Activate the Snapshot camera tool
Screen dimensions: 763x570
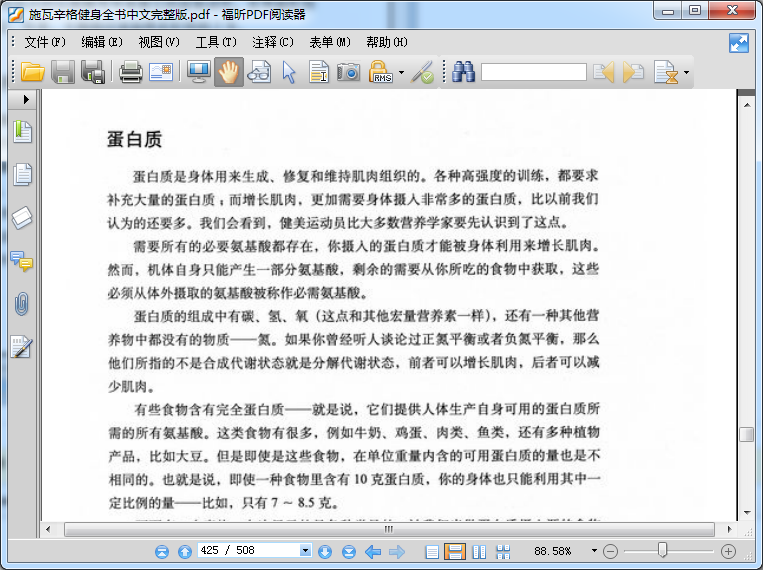349,73
